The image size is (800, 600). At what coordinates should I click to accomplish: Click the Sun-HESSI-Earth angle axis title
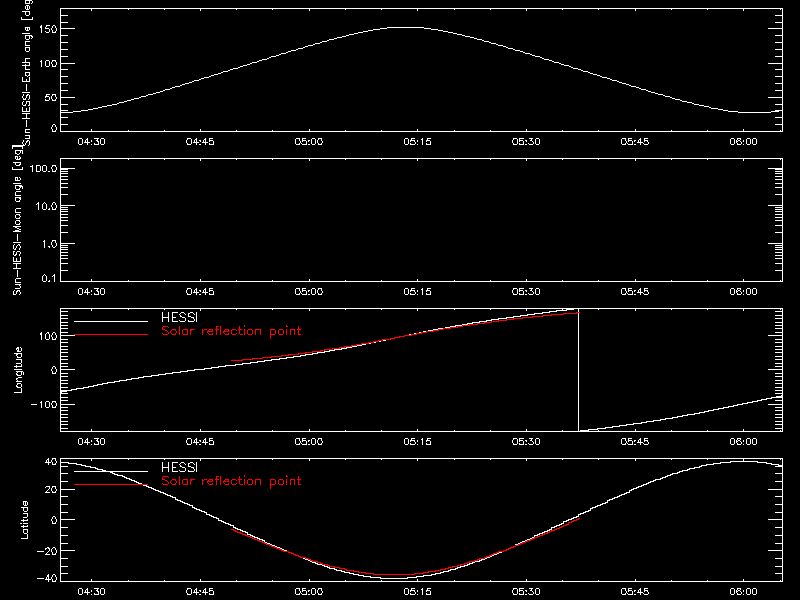[27, 72]
